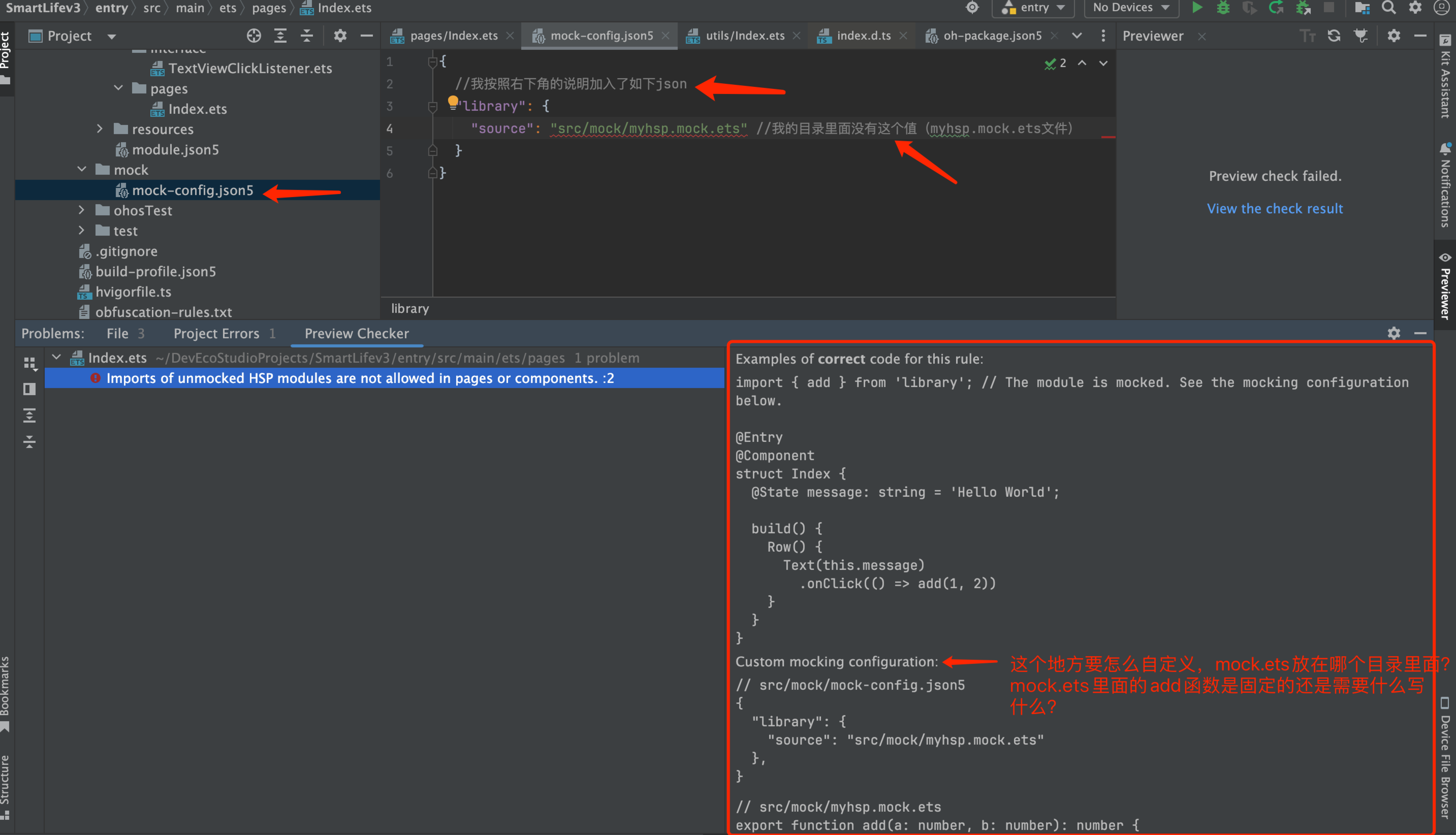Screen dimensions: 1456x835
Task: Show hidden editor tabs chevron
Action: (x=1077, y=36)
